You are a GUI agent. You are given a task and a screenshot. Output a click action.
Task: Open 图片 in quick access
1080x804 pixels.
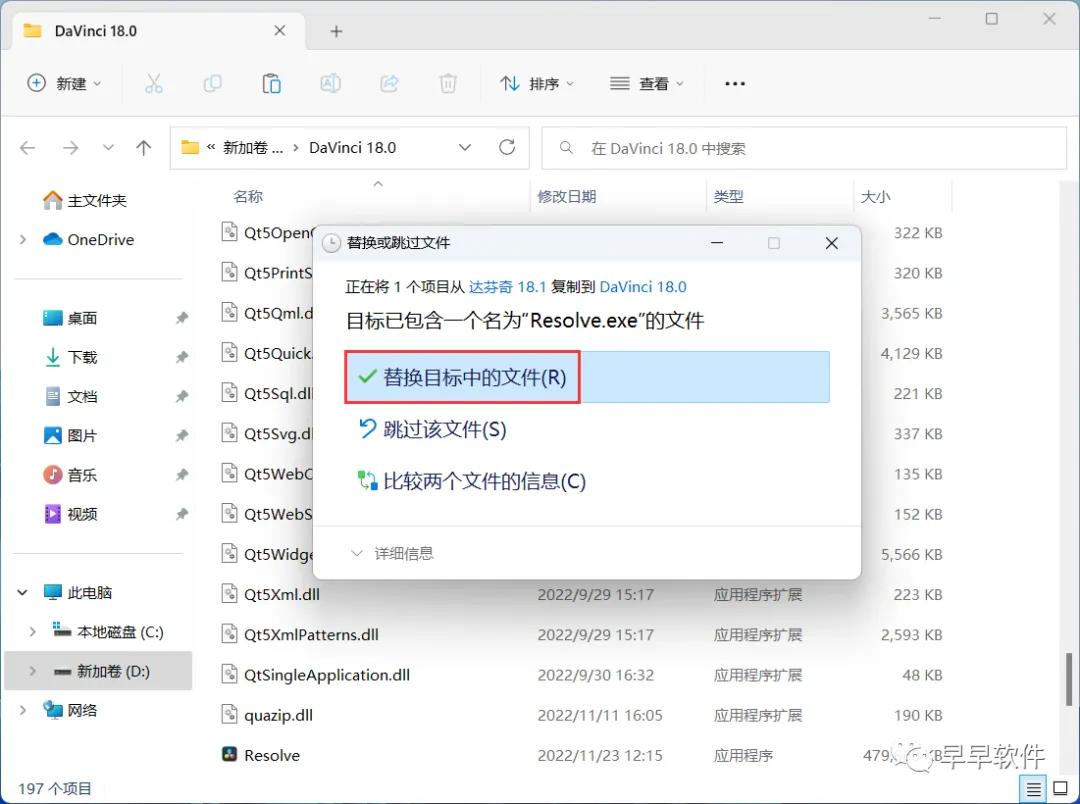pyautogui.click(x=70, y=436)
